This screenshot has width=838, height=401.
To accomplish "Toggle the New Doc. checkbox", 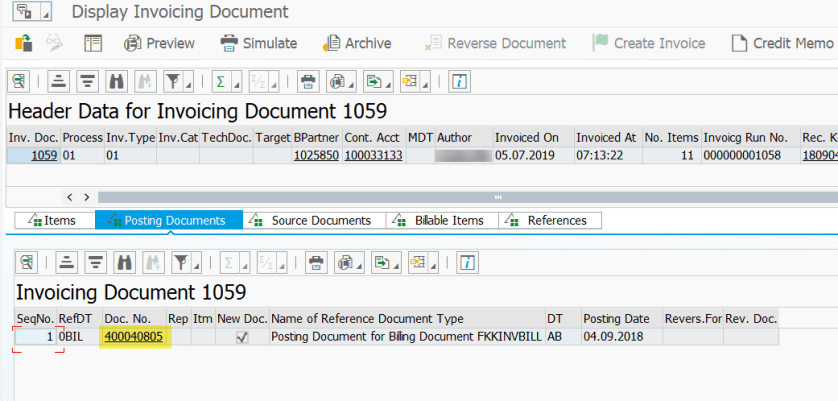I will pos(242,337).
